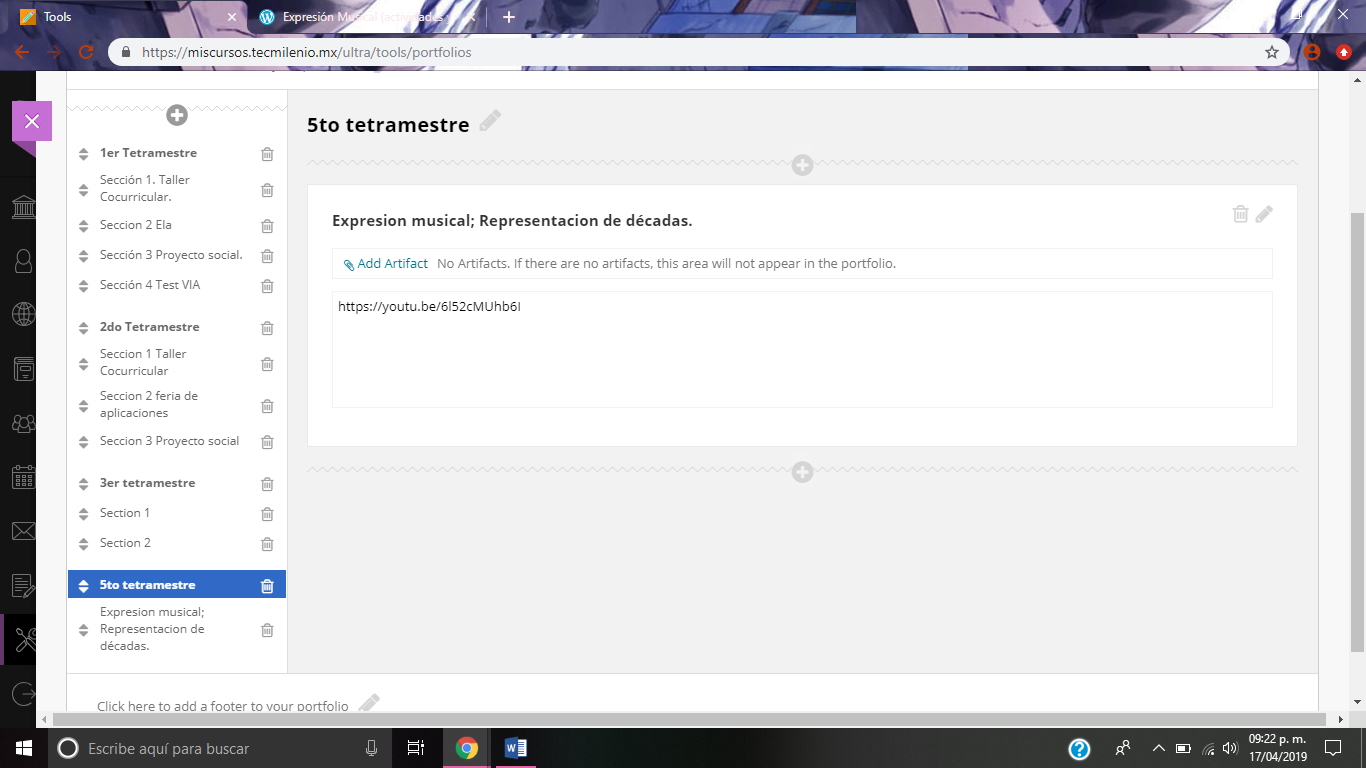
Task: Bookmark this page with the star icon
Action: point(1272,52)
